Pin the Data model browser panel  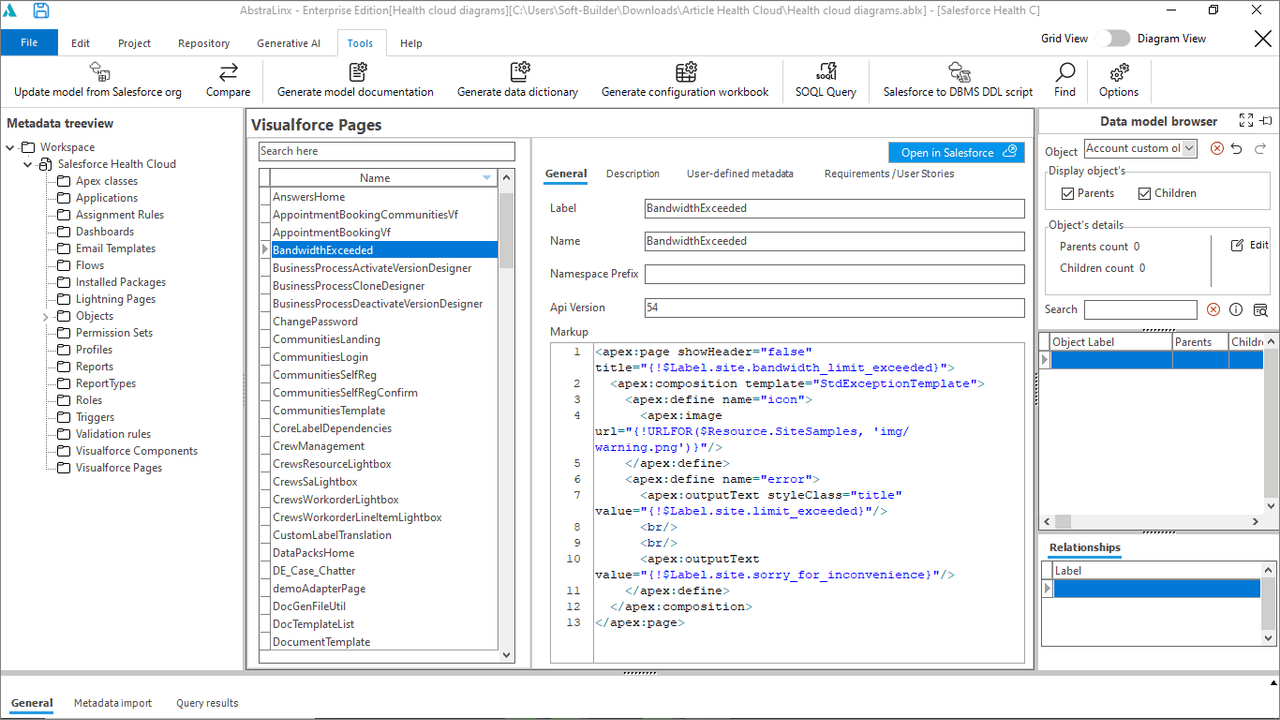click(1266, 120)
